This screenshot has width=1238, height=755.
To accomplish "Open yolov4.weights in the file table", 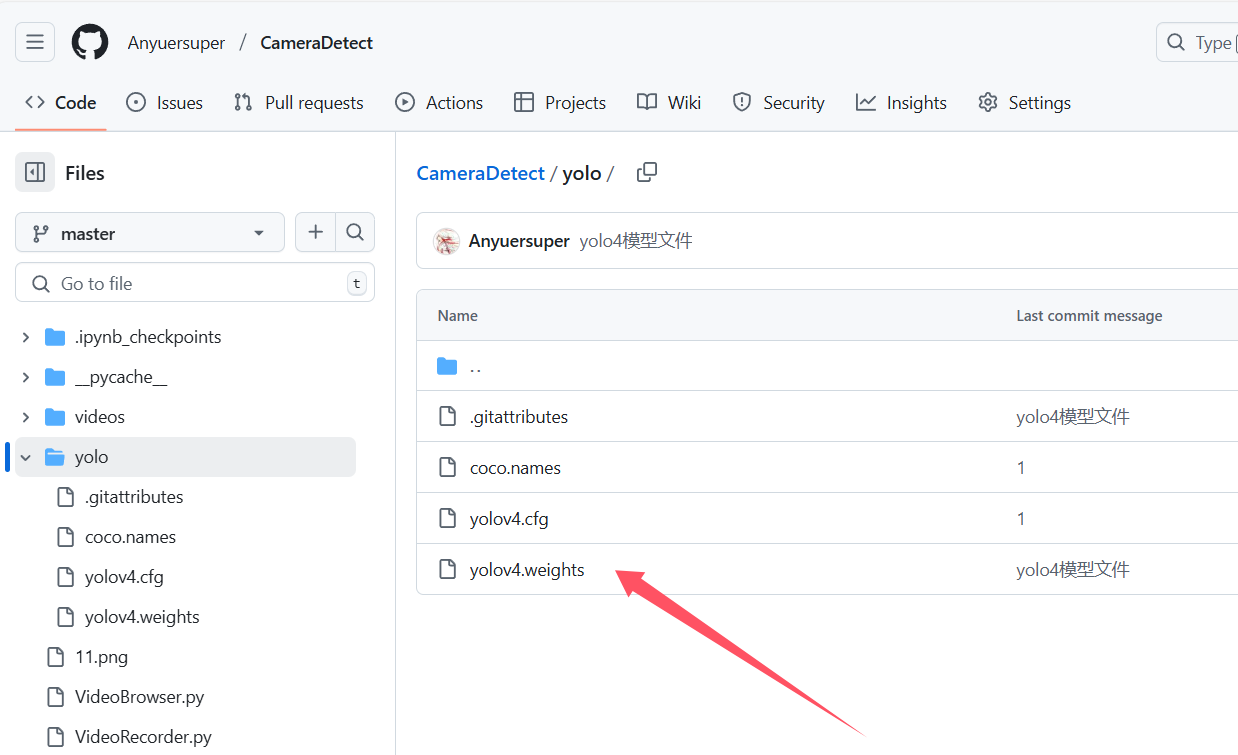I will pyautogui.click(x=527, y=570).
